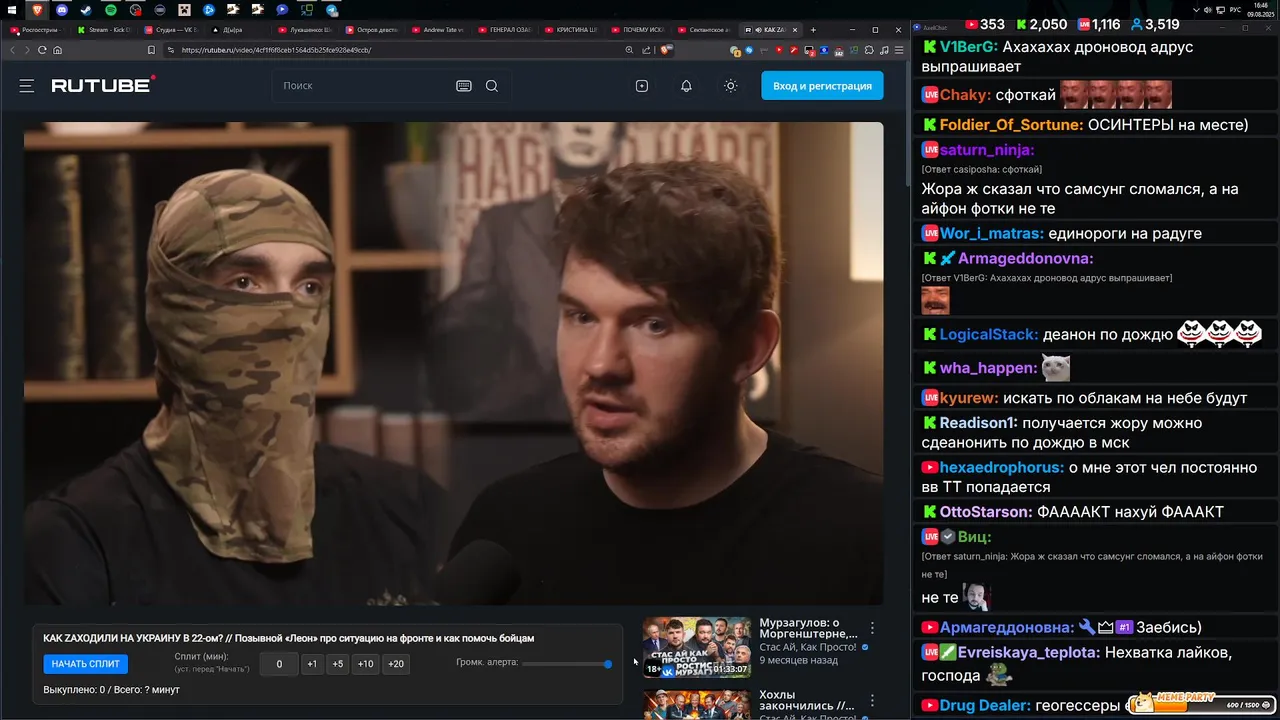
Task: Switch to the Росгосстрим tab
Action: (38, 30)
